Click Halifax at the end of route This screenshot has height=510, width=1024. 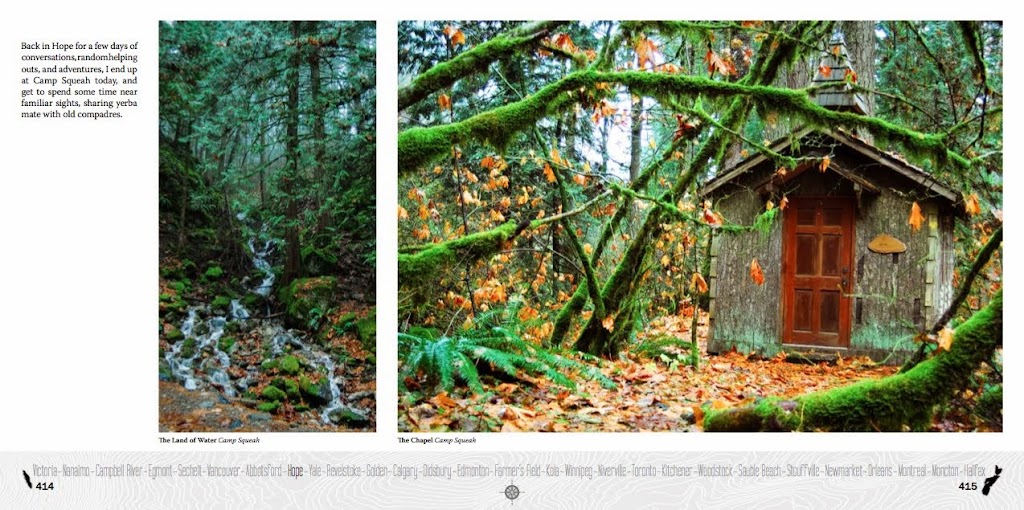click(x=974, y=471)
